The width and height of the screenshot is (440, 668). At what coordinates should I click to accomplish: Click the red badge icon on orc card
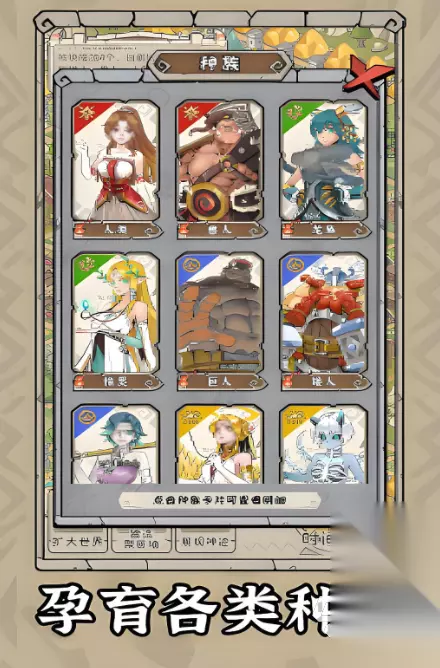(x=191, y=113)
